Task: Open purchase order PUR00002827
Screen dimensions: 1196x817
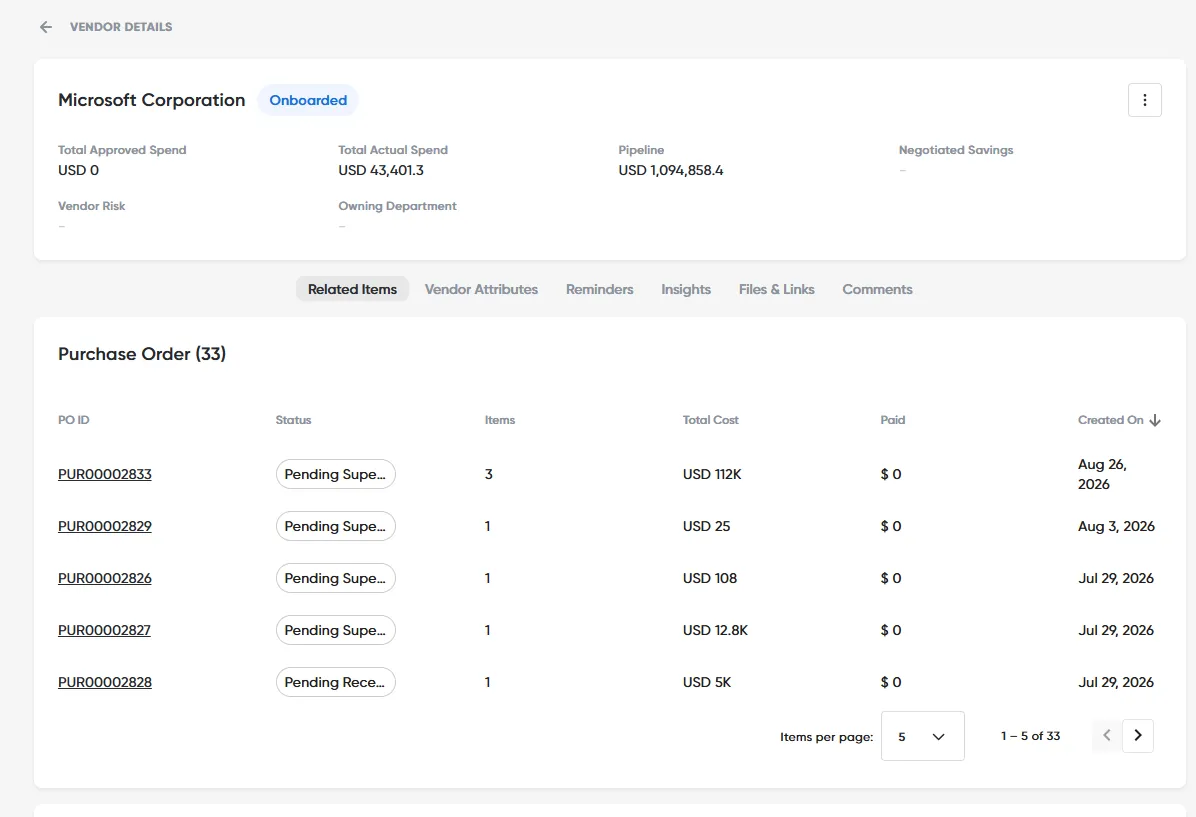Action: point(104,630)
